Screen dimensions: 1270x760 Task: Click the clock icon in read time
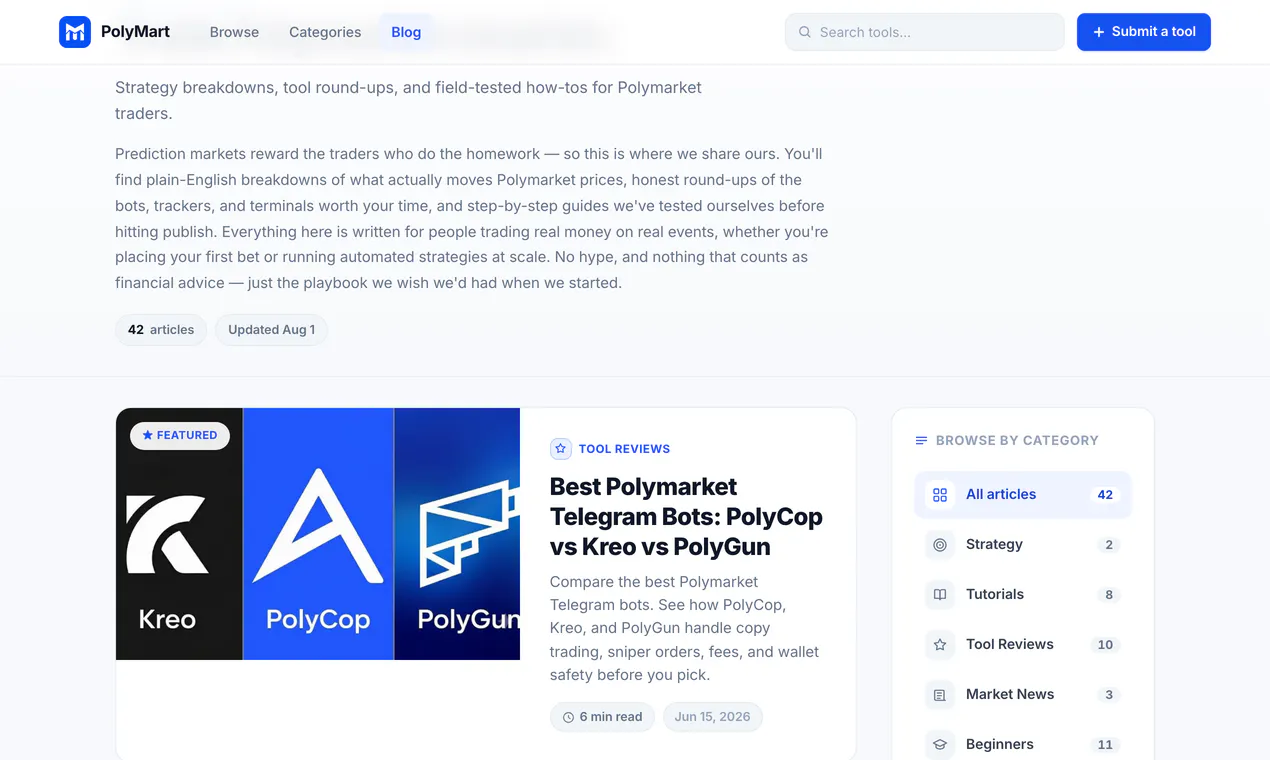point(569,717)
